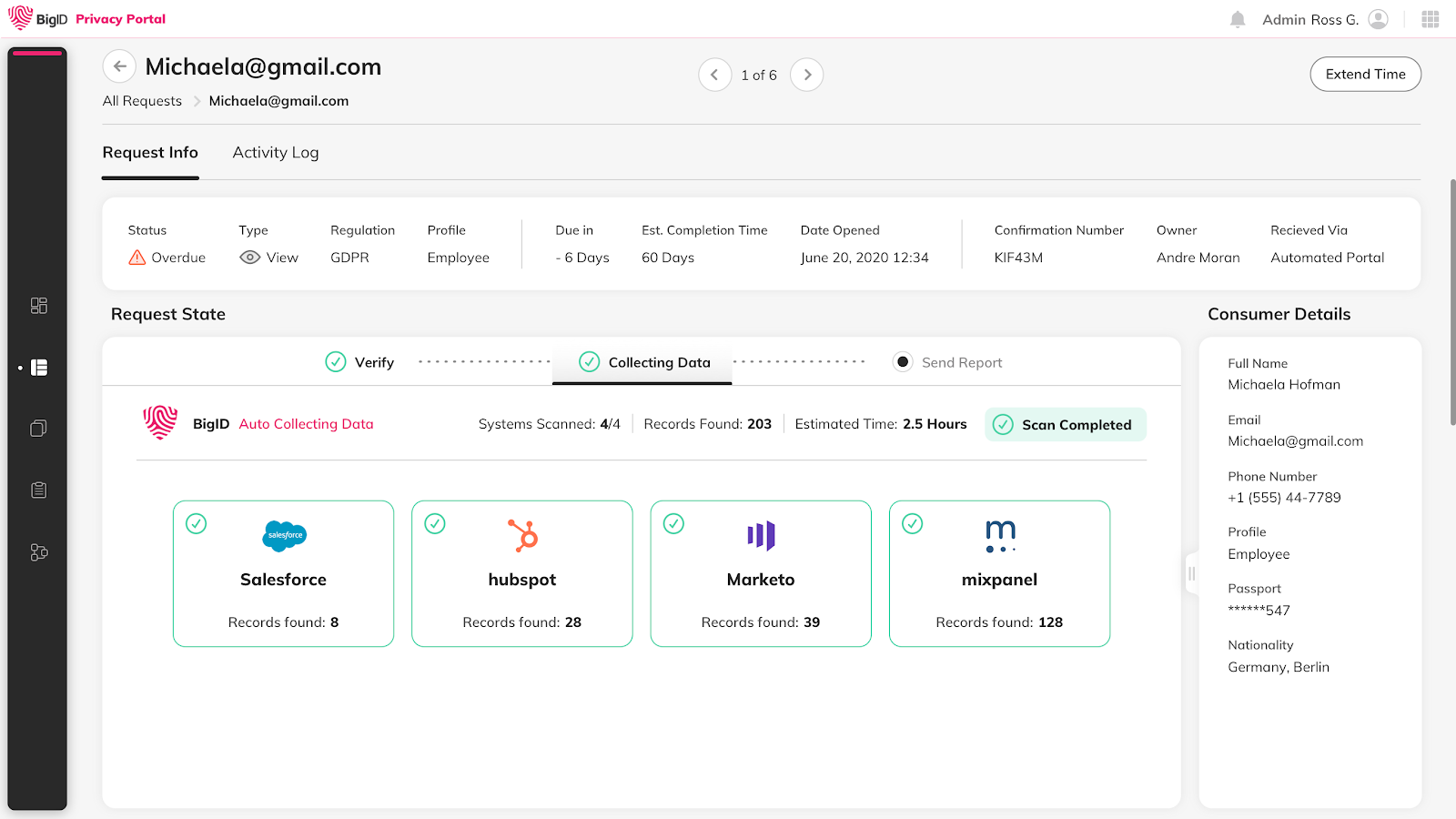Click the Salesforce cloud logo
The image size is (1456, 819).
[284, 535]
